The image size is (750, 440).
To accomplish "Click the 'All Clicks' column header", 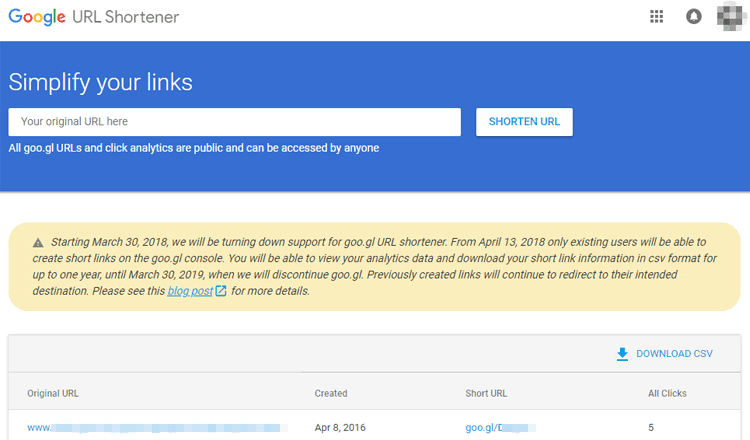I will pos(667,394).
